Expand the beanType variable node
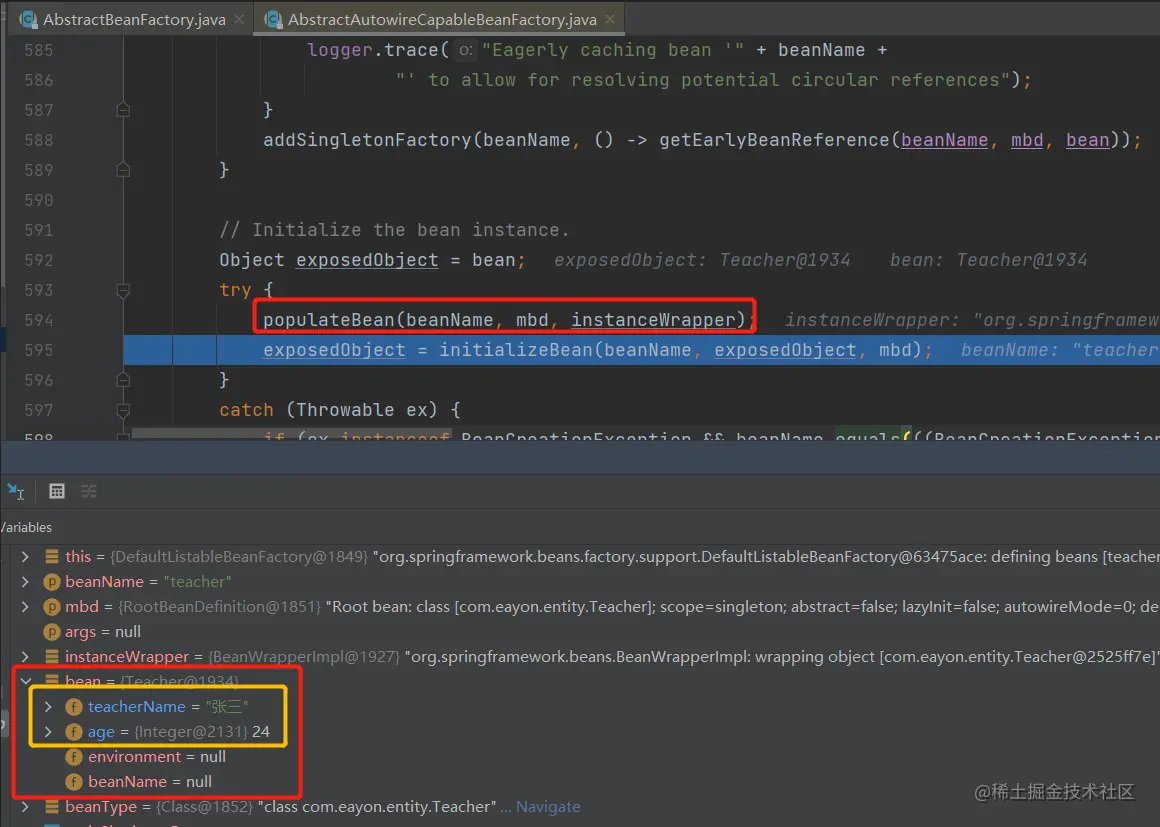The height and width of the screenshot is (827, 1160). pos(25,806)
